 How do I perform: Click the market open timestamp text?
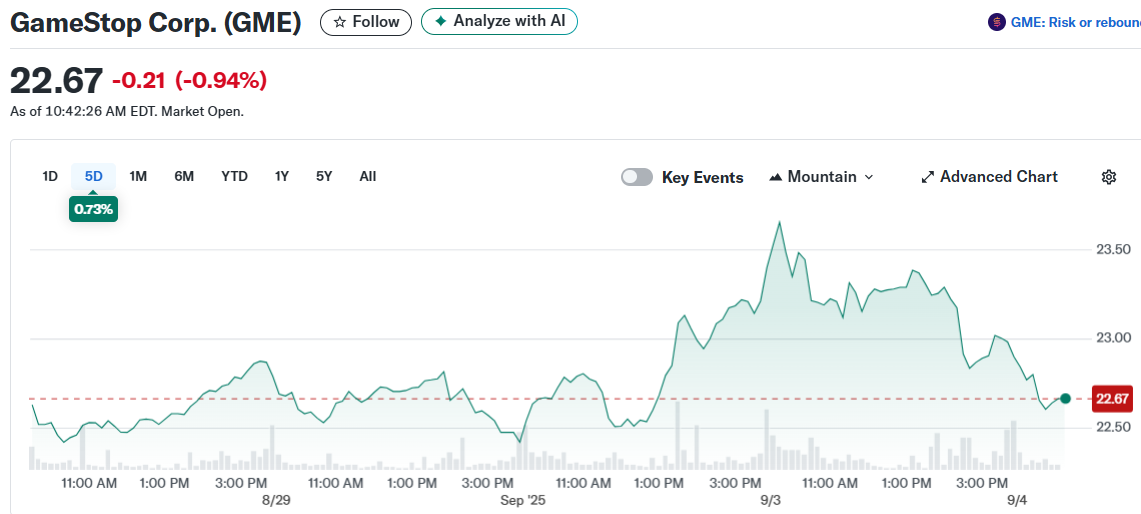127,112
